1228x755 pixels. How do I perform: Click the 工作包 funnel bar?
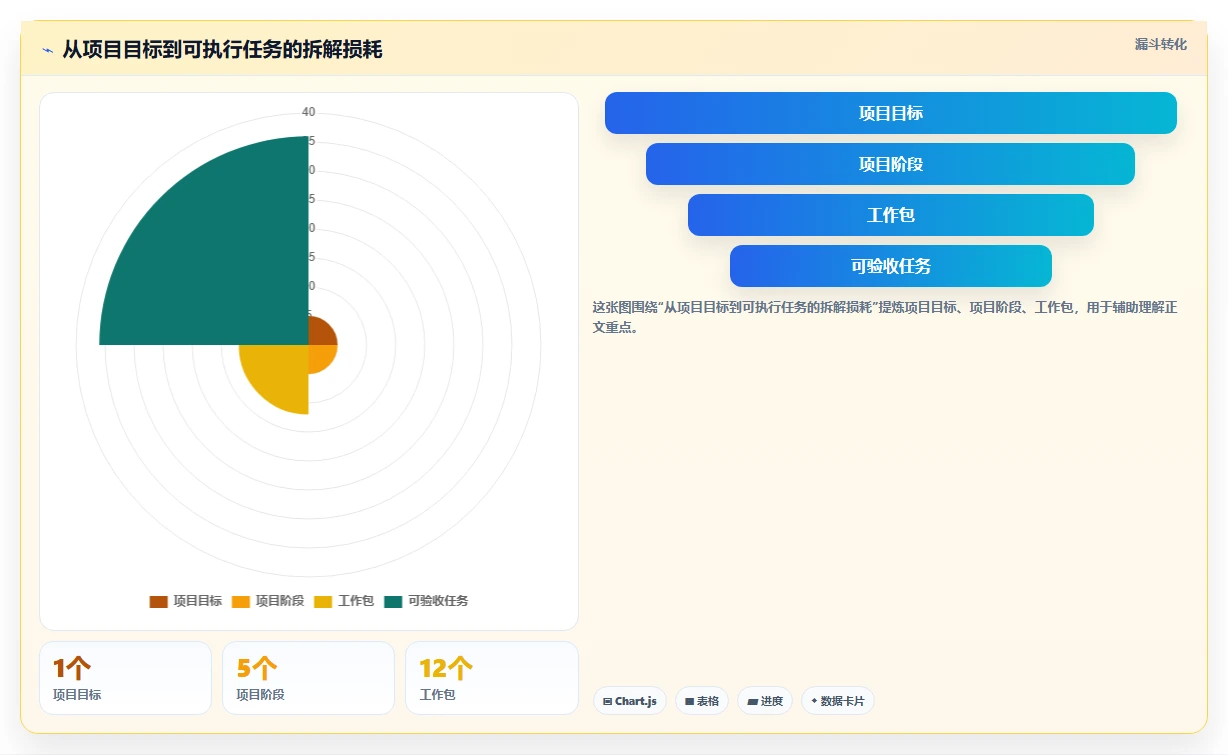(x=891, y=215)
